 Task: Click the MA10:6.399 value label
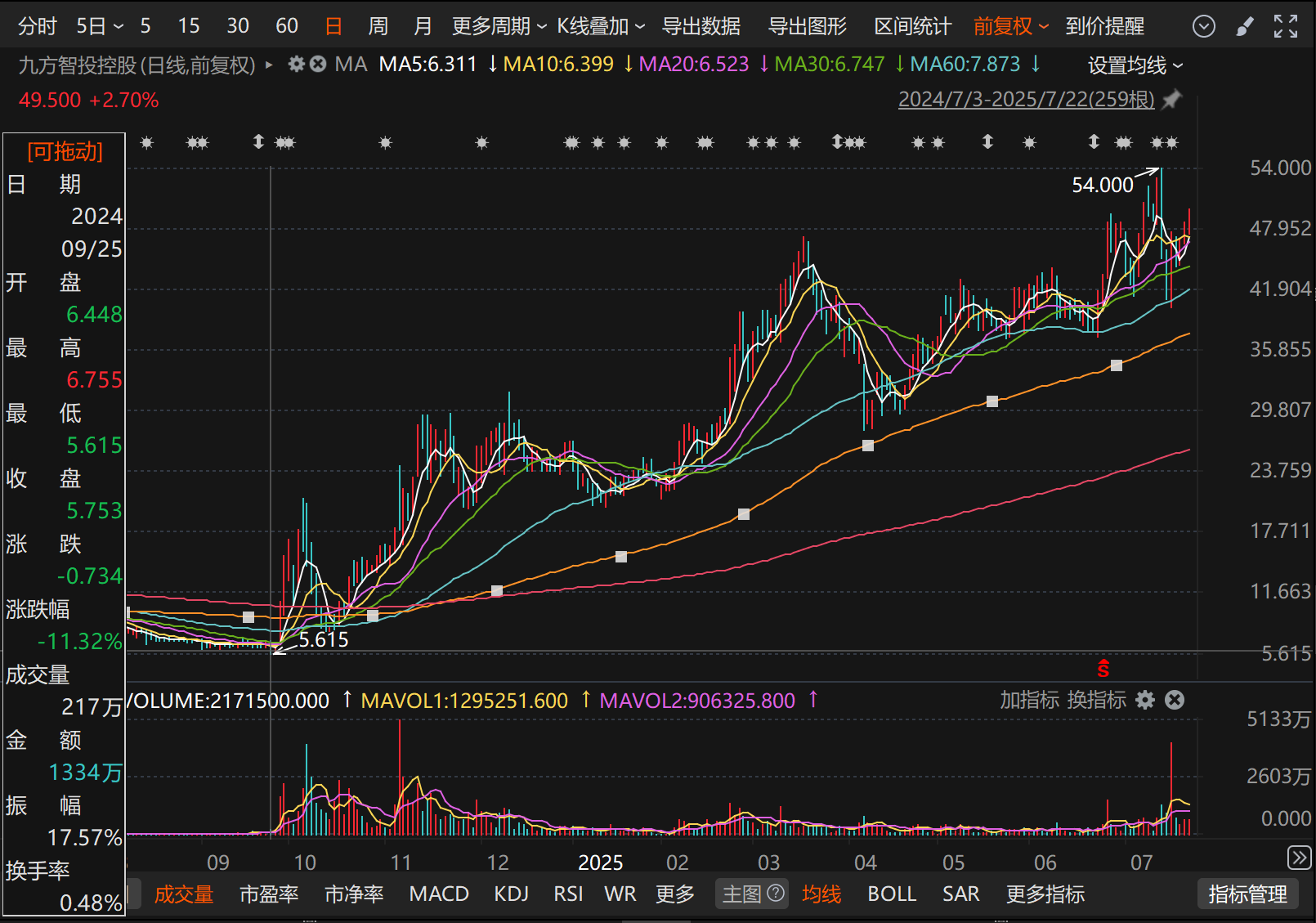[x=558, y=64]
